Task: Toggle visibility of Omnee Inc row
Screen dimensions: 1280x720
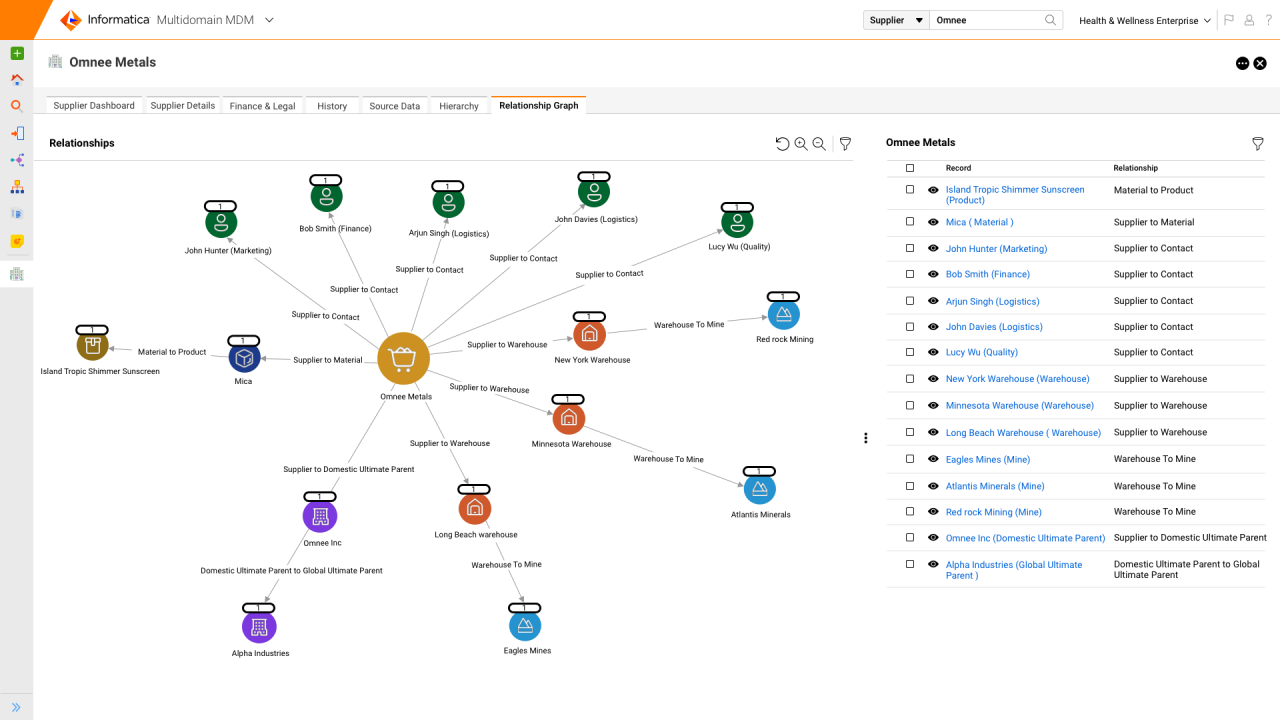Action: 933,538
